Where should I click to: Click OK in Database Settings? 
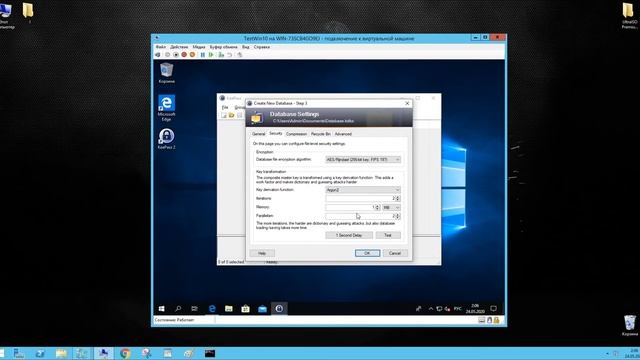point(367,253)
